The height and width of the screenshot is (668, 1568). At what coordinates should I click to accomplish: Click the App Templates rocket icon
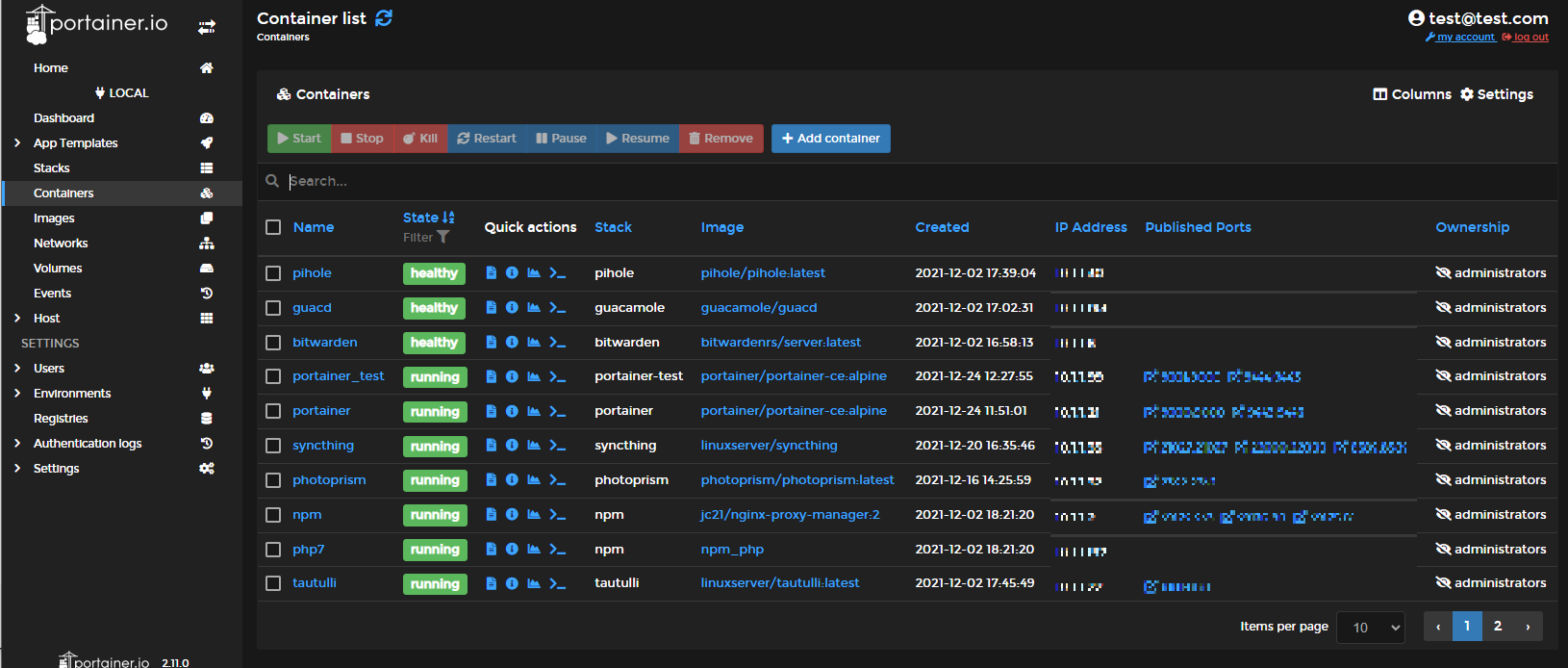206,143
